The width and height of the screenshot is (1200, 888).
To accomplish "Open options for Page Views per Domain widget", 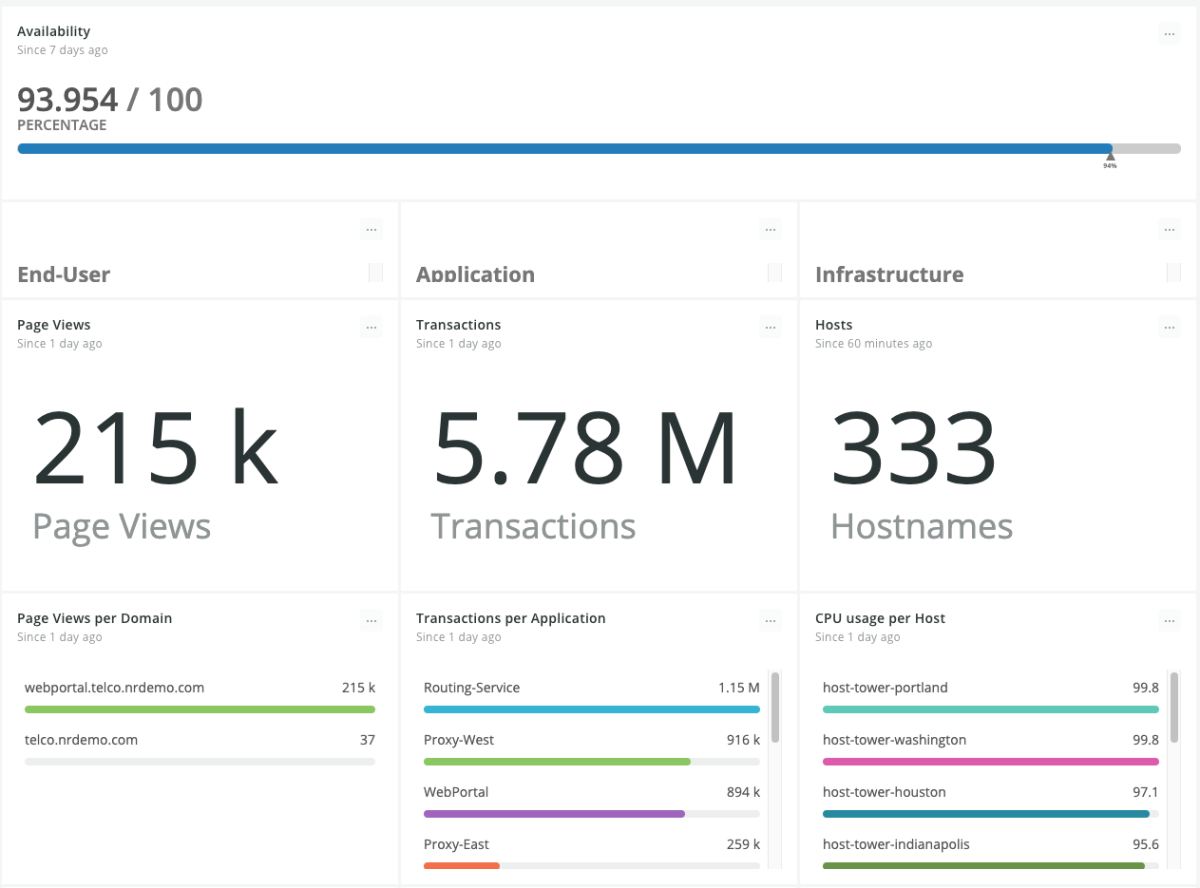I will point(371,620).
